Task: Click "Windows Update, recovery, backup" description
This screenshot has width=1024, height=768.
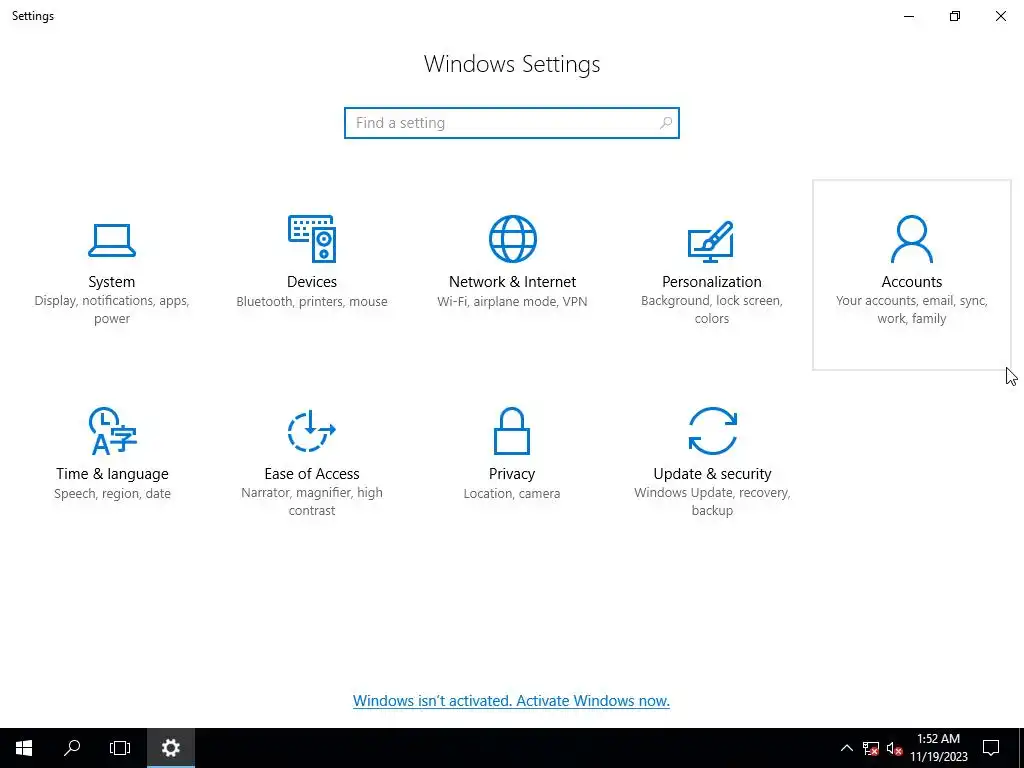Action: click(712, 502)
